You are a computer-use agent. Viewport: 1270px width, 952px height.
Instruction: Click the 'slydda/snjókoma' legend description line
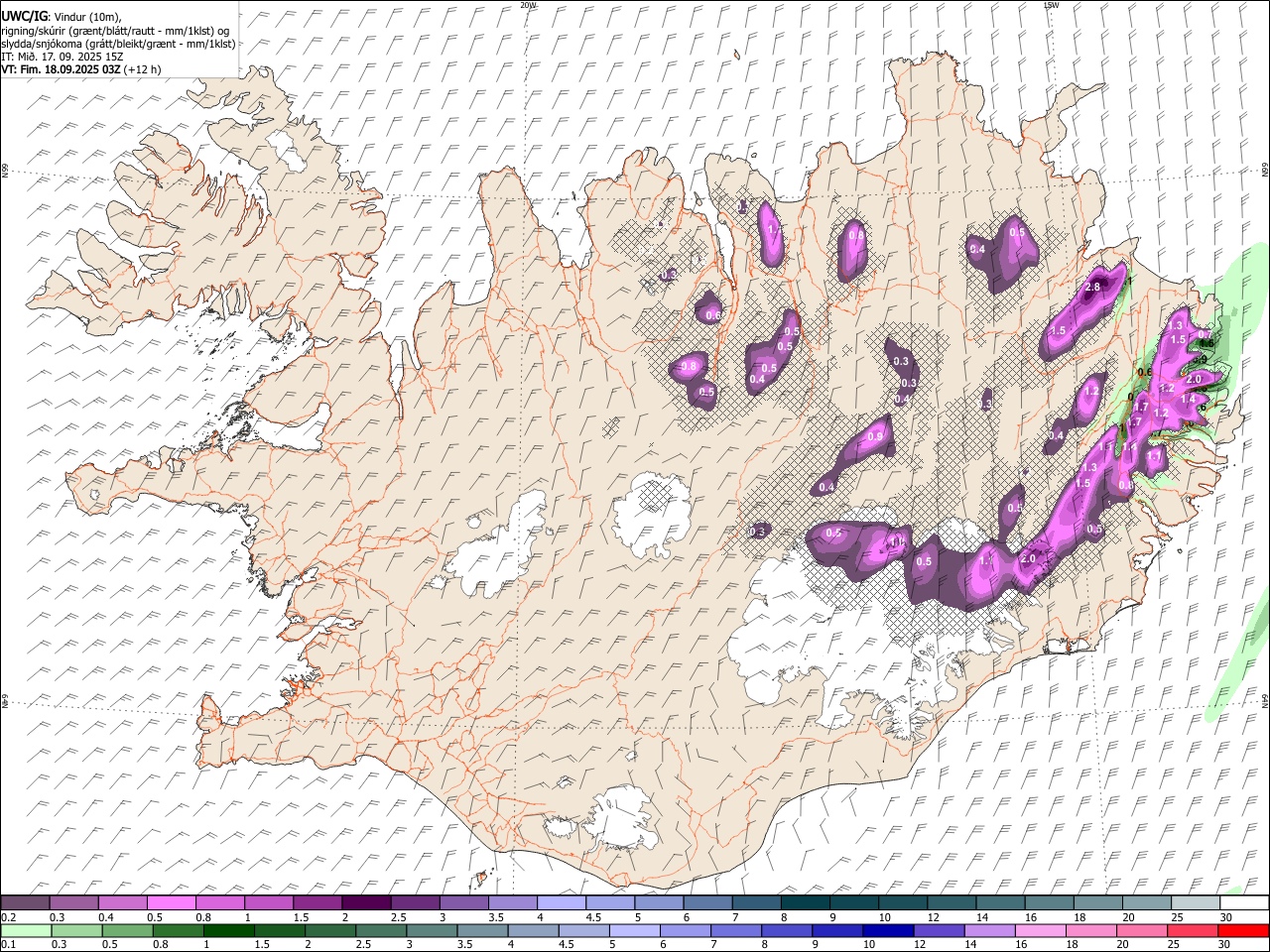tap(118, 44)
